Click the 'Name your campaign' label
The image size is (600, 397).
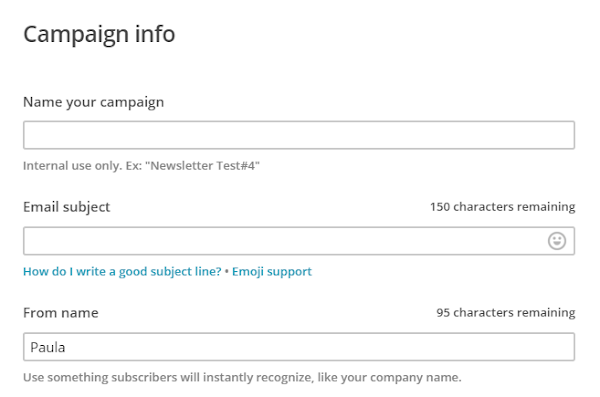pos(93,102)
